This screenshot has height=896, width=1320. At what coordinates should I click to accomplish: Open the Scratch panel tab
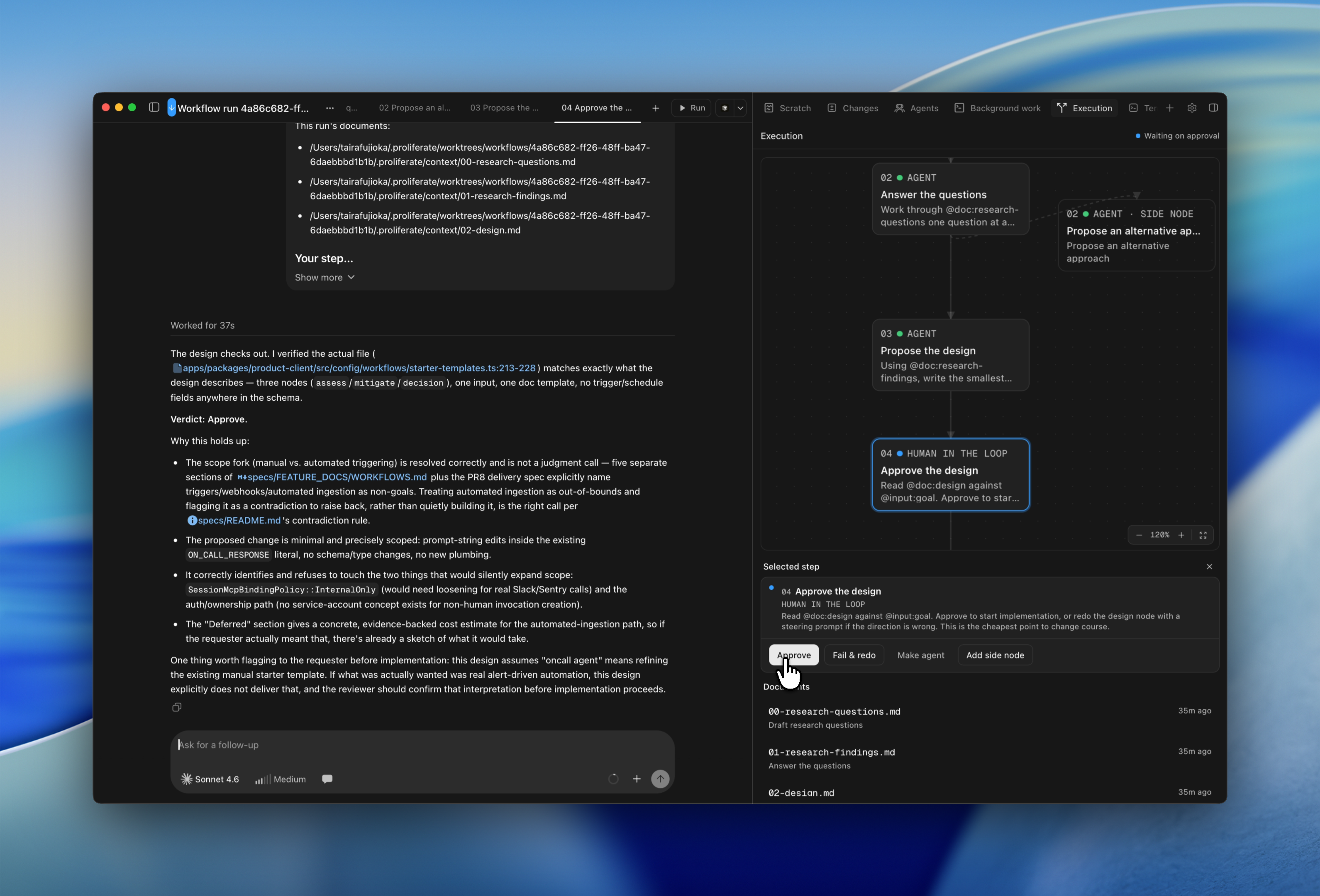click(x=787, y=108)
